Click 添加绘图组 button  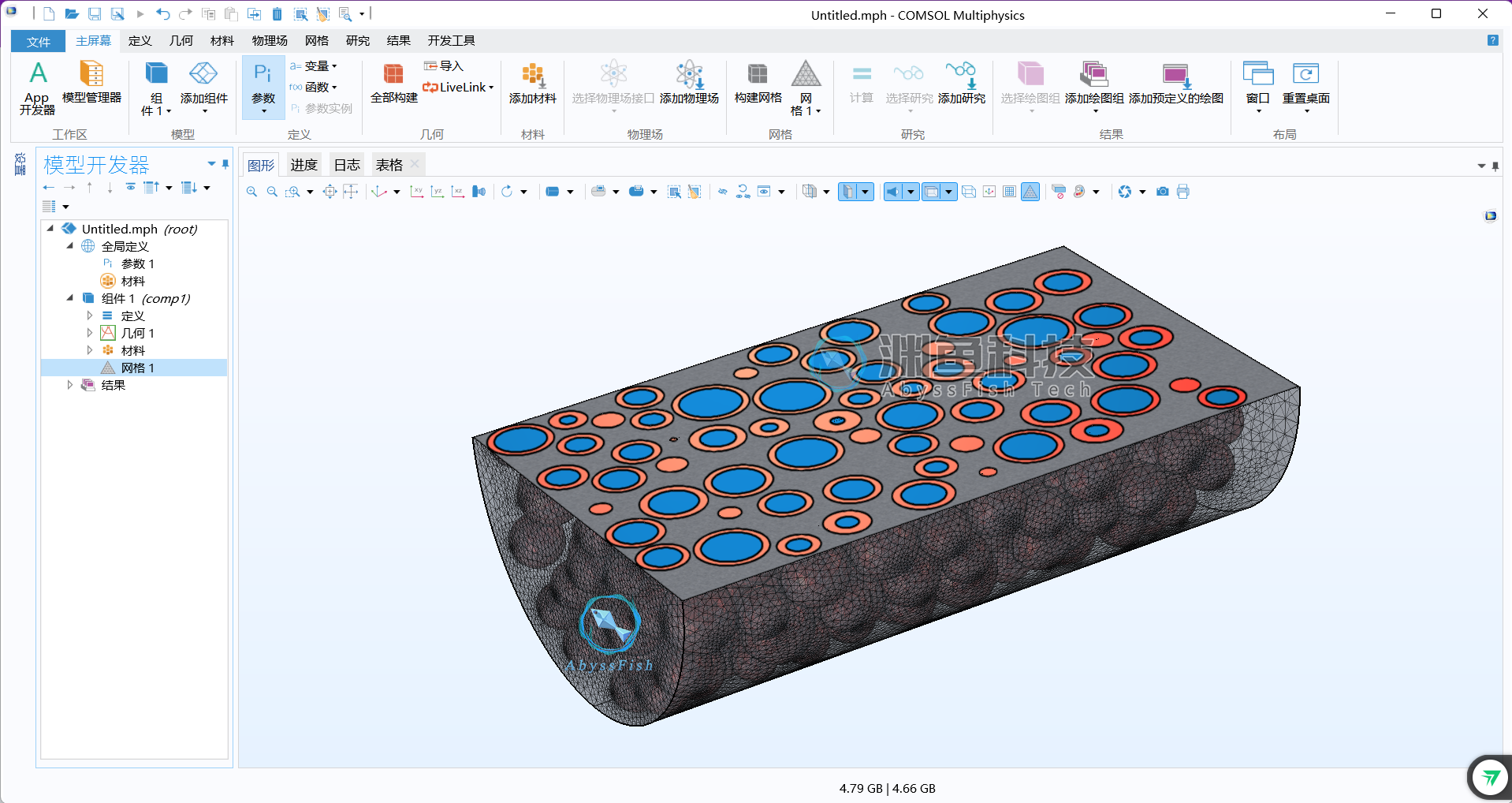point(1094,87)
